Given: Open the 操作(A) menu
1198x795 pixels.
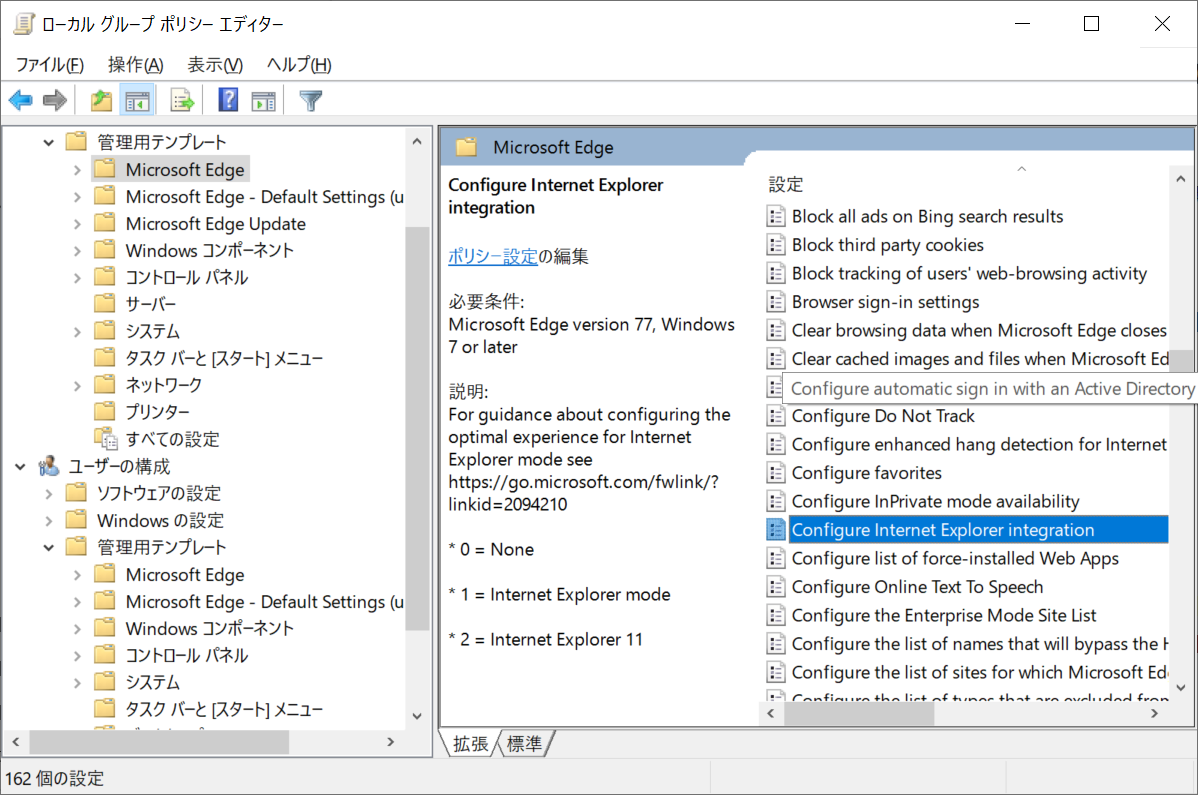Looking at the screenshot, I should point(135,65).
